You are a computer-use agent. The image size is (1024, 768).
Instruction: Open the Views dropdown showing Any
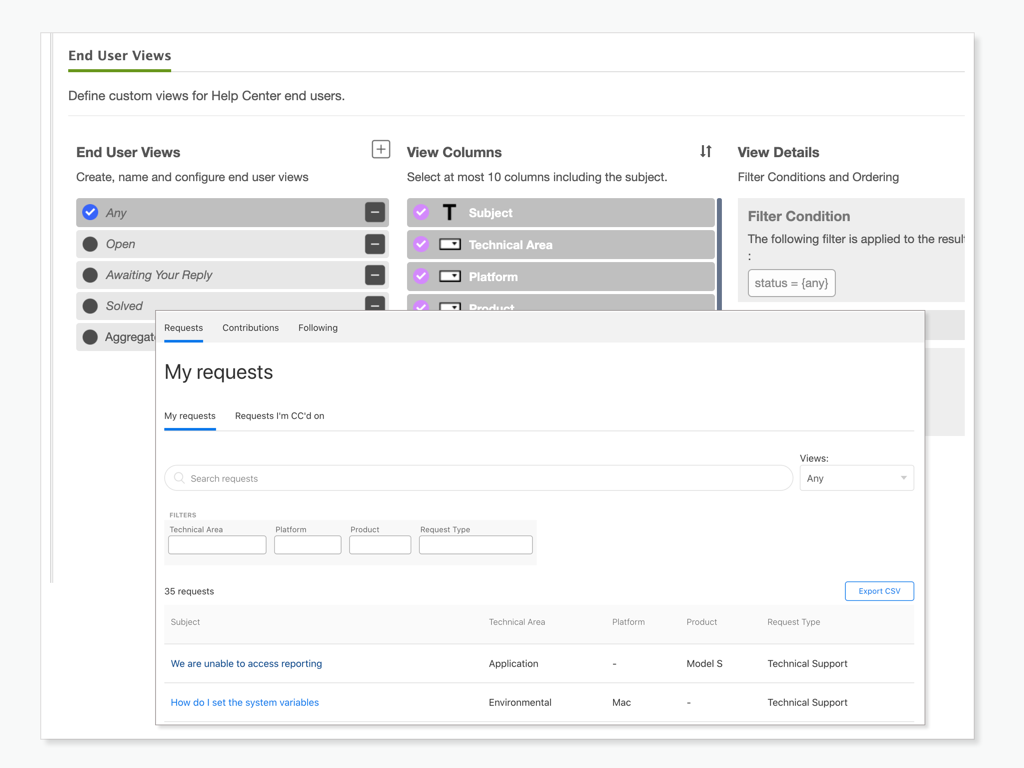click(856, 478)
